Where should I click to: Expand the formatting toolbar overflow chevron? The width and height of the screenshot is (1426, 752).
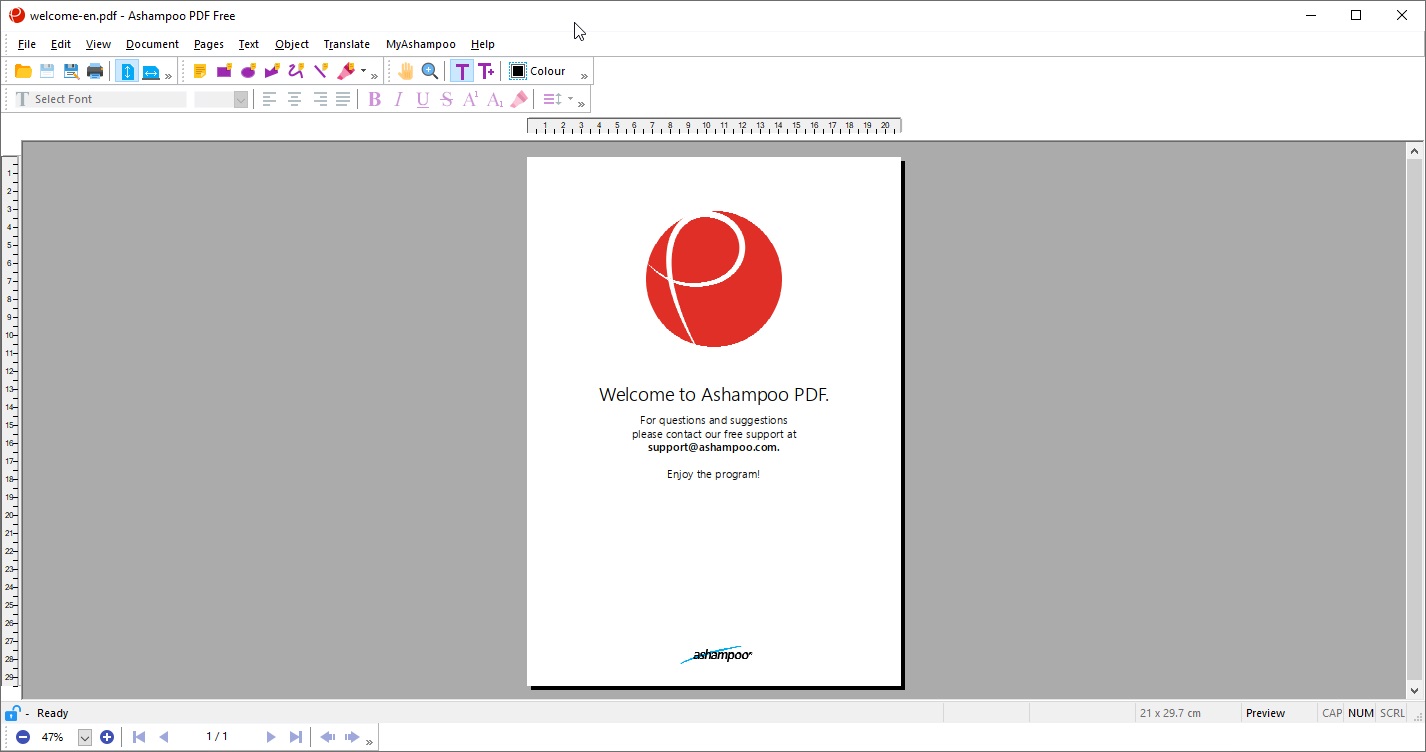pos(582,104)
